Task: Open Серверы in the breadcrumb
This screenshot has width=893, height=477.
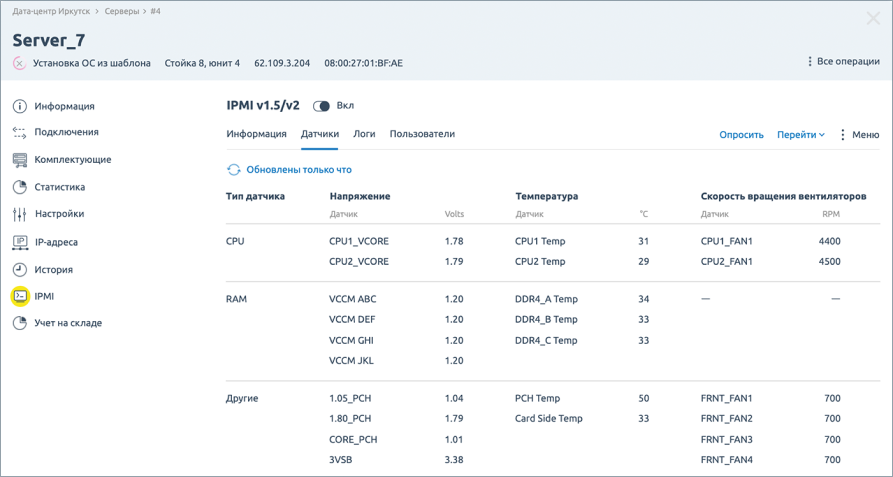Action: (x=122, y=12)
